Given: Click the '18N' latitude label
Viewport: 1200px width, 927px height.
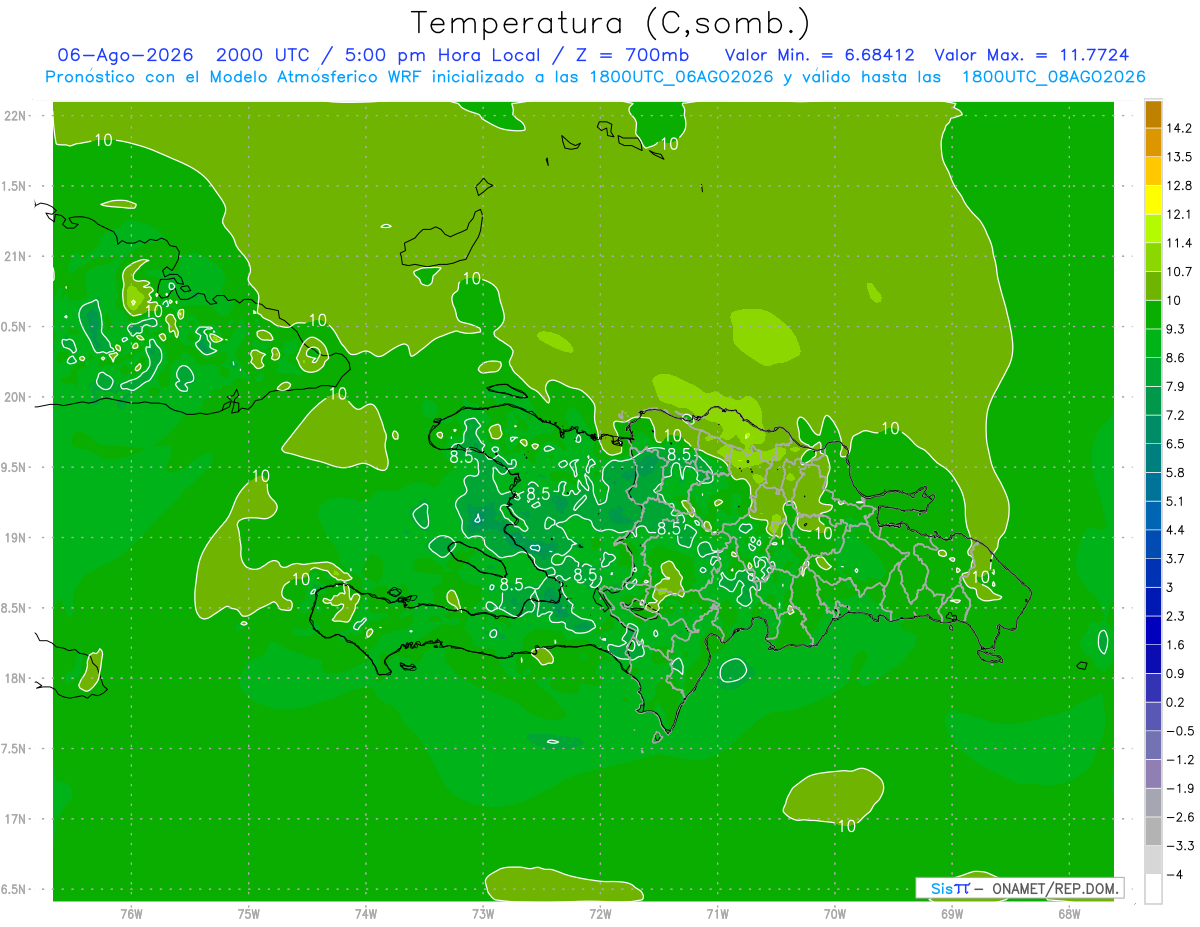Looking at the screenshot, I should 14,679.
